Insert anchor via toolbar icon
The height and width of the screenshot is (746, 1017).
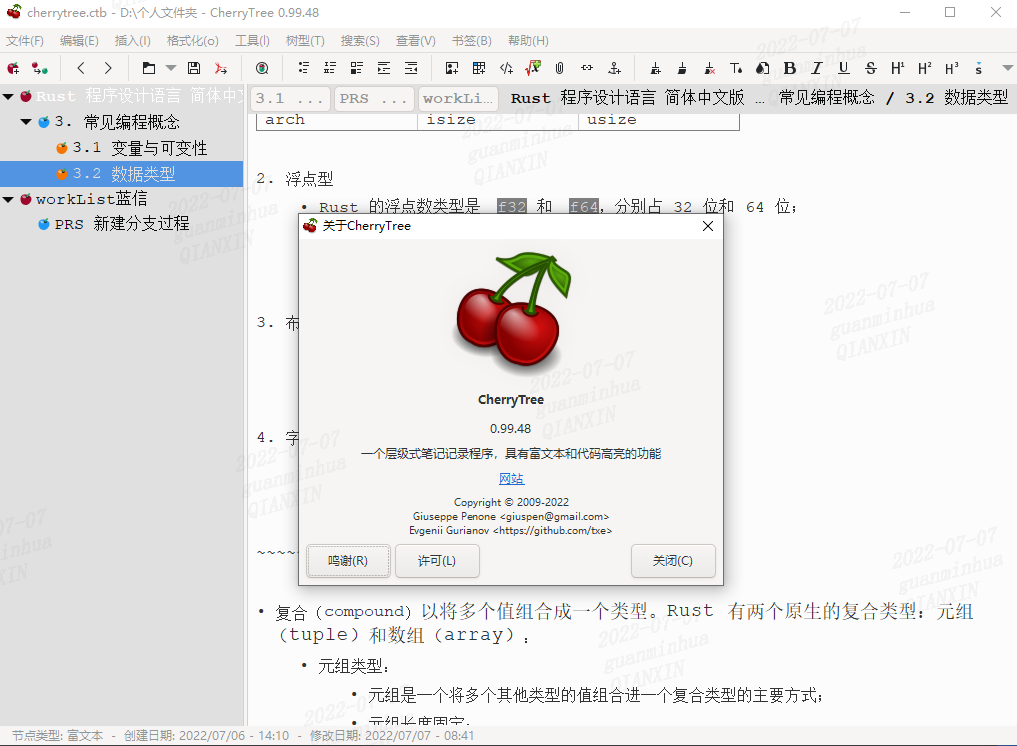tap(614, 68)
